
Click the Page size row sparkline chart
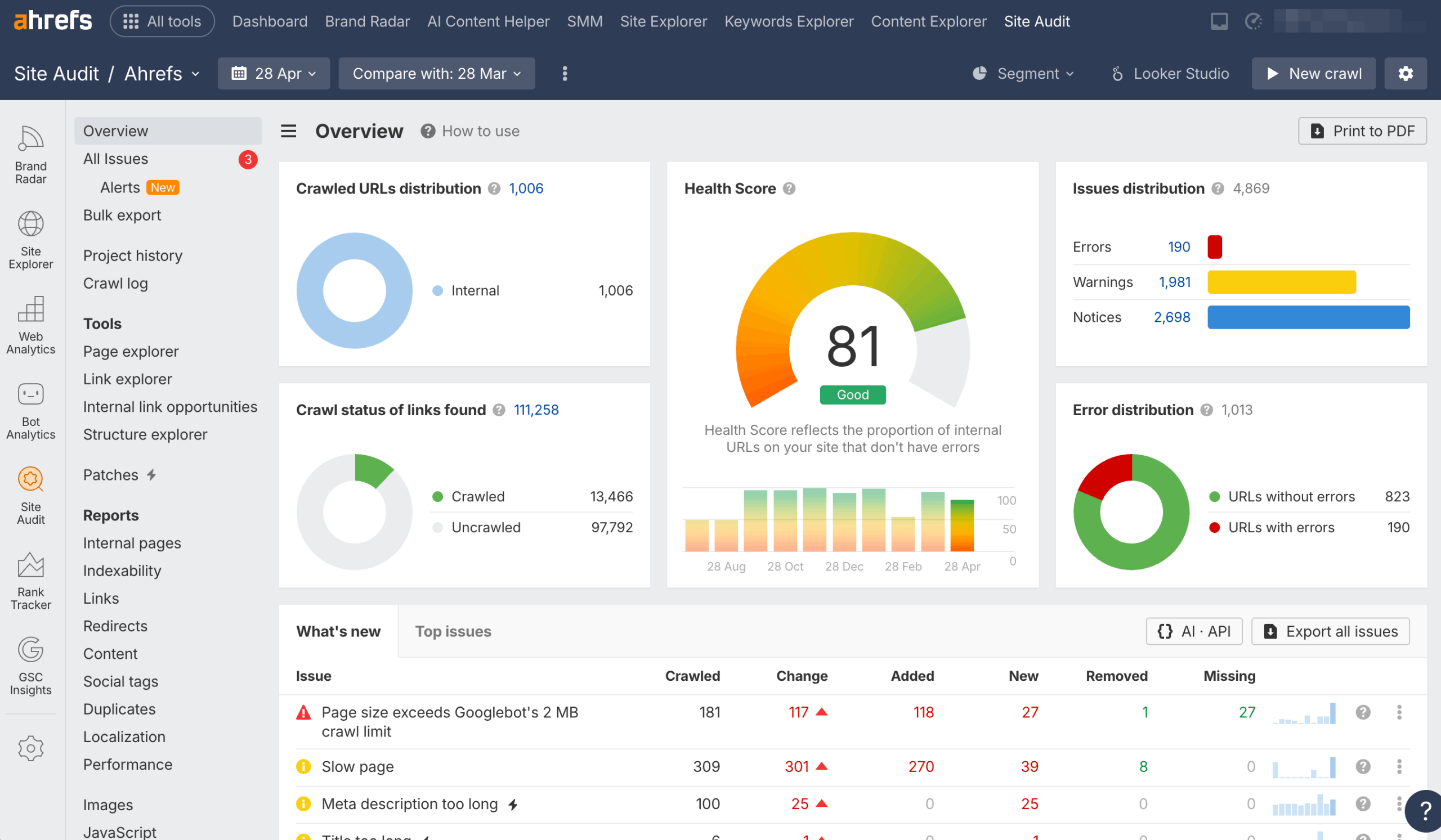1304,713
